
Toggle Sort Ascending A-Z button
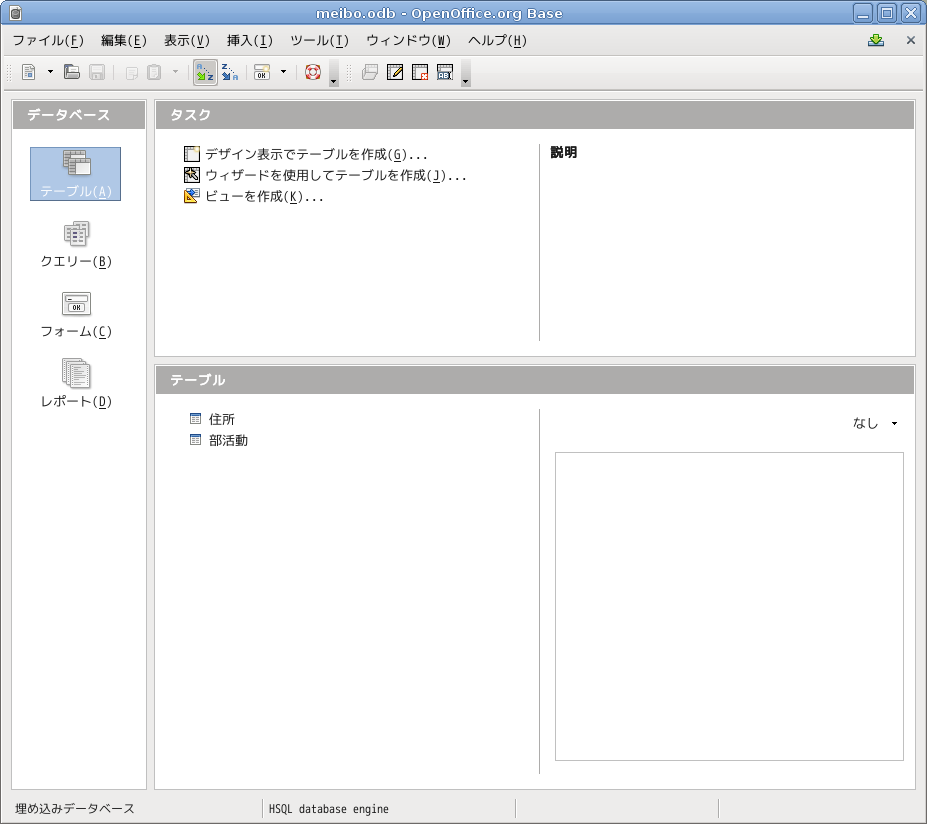coord(205,72)
